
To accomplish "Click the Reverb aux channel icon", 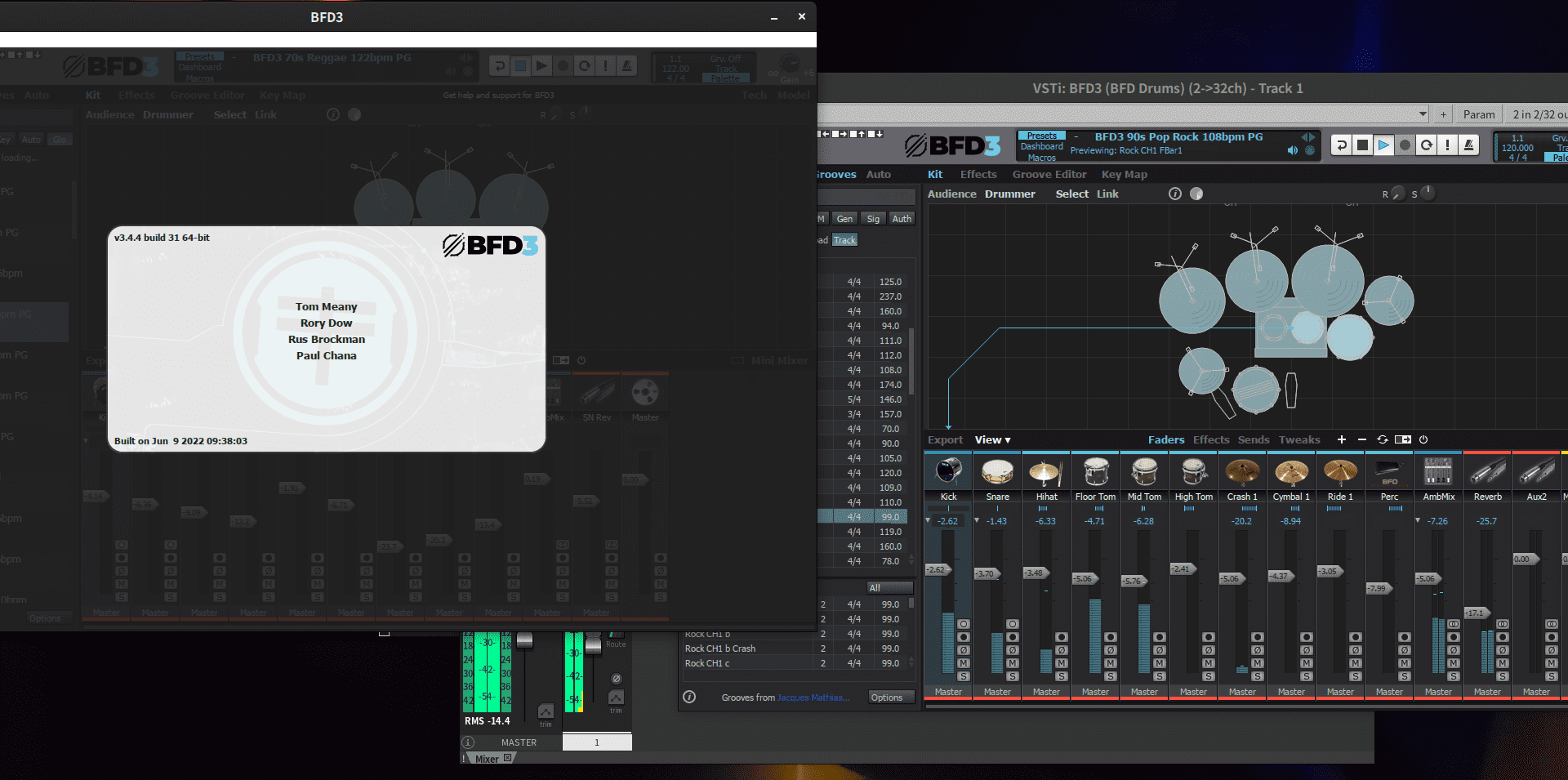I will [1487, 472].
